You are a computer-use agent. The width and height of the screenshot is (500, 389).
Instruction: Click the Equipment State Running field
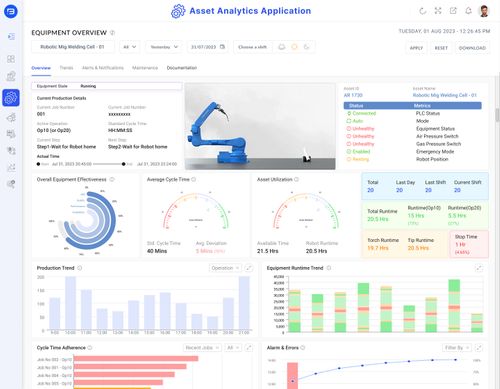click(107, 86)
